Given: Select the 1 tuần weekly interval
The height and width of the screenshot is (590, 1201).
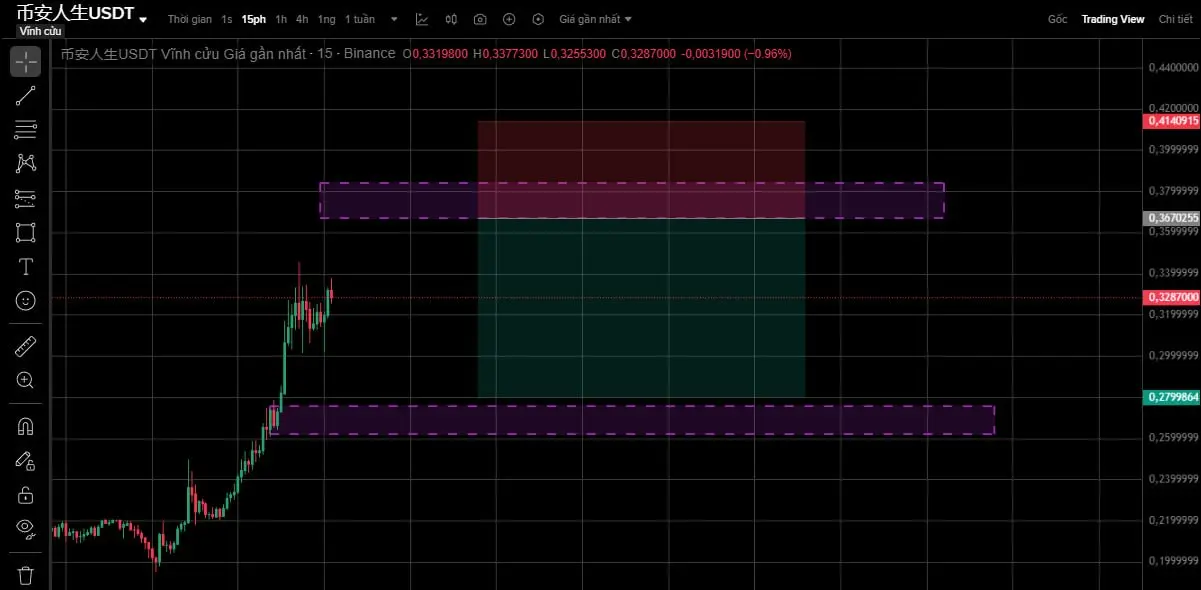Looking at the screenshot, I should click(x=360, y=19).
